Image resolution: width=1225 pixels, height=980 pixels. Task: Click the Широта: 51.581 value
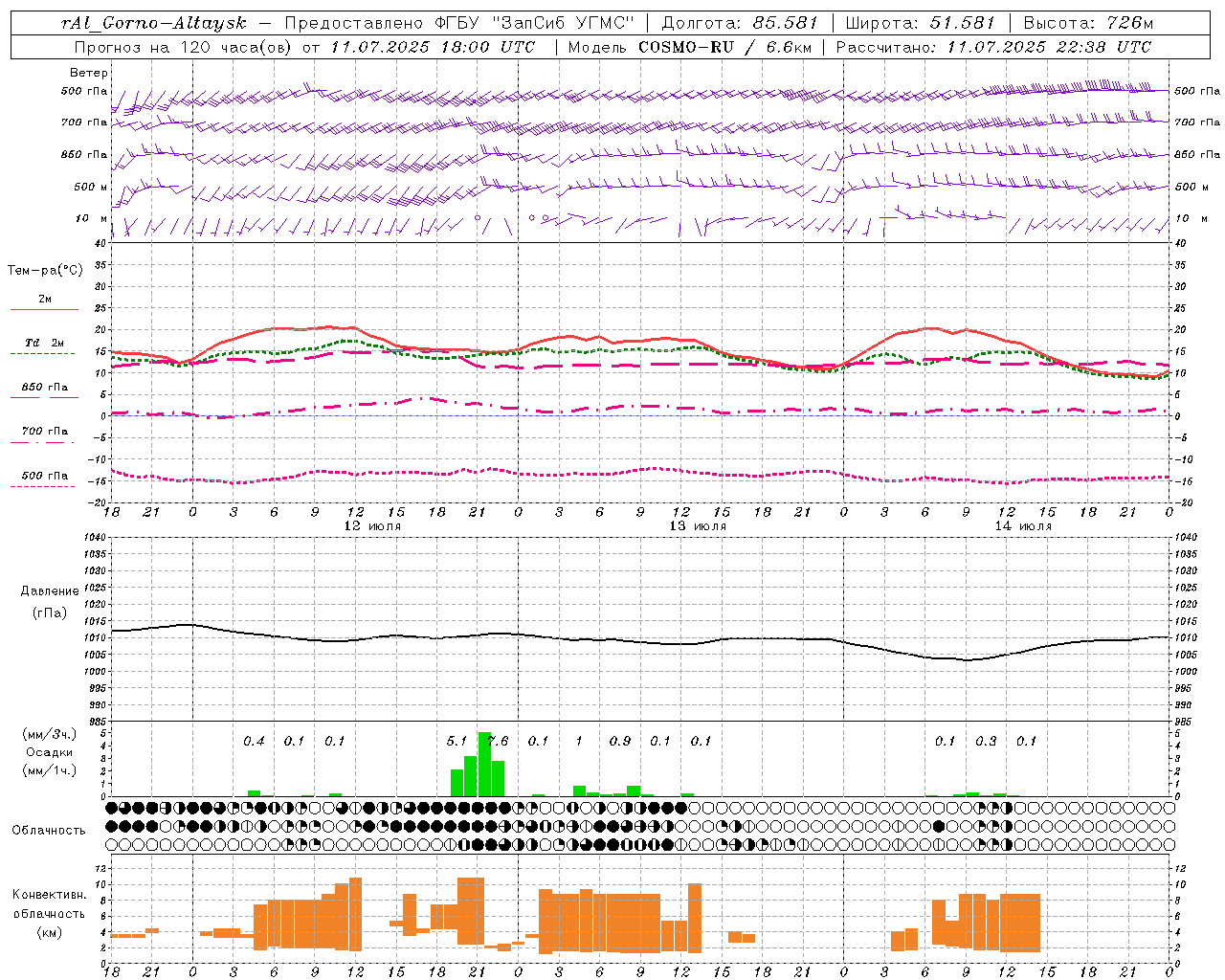921,23
